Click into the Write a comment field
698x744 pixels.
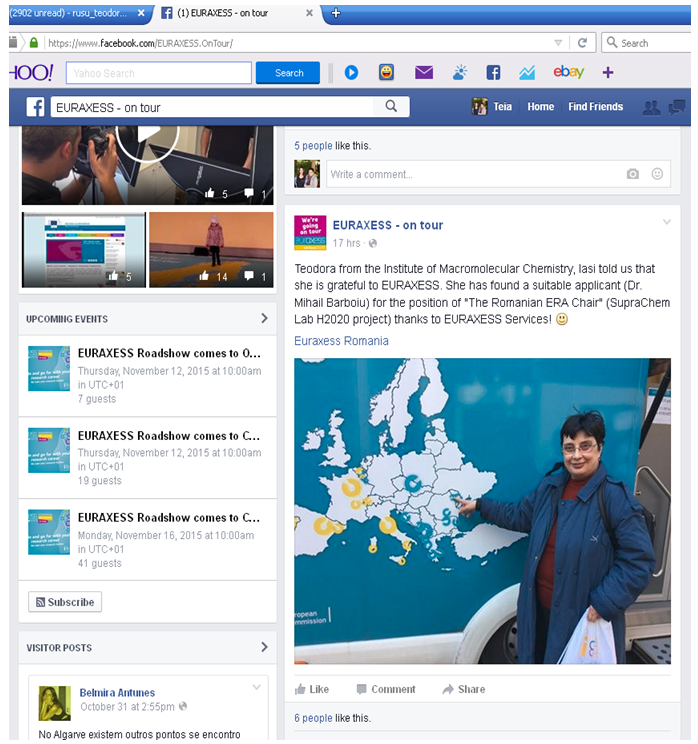(x=475, y=174)
